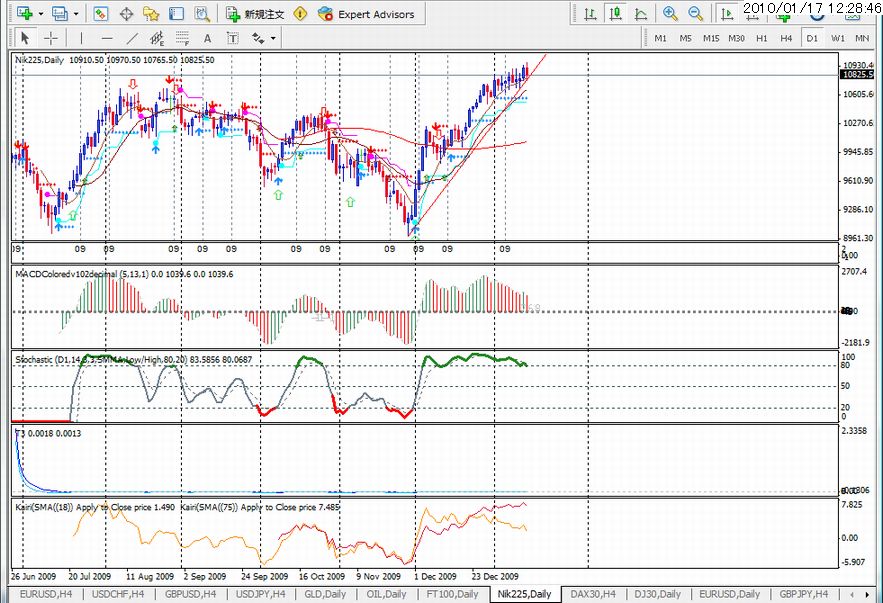Viewport: 883px width, 603px height.
Task: Open the GBPJPY,H4 chart tab
Action: [x=804, y=594]
